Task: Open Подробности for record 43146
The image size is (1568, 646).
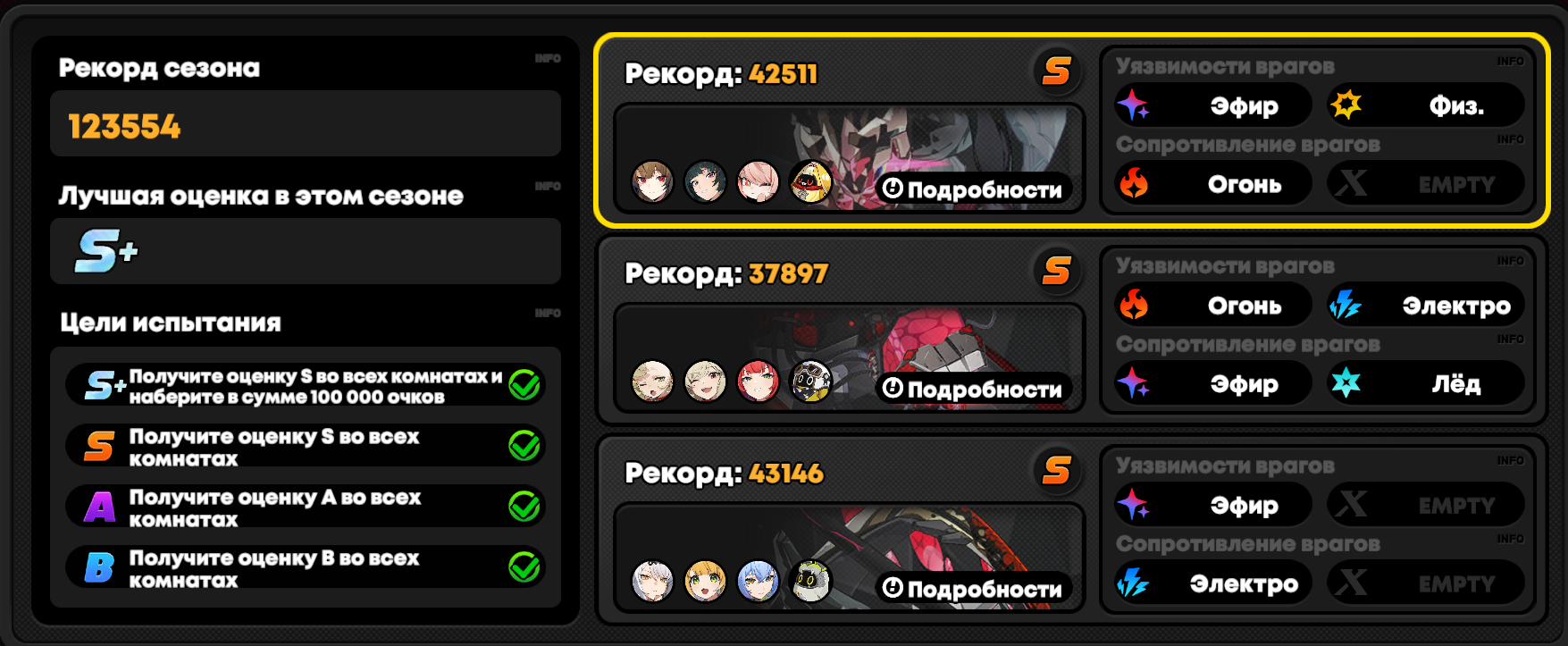Action: tap(972, 589)
